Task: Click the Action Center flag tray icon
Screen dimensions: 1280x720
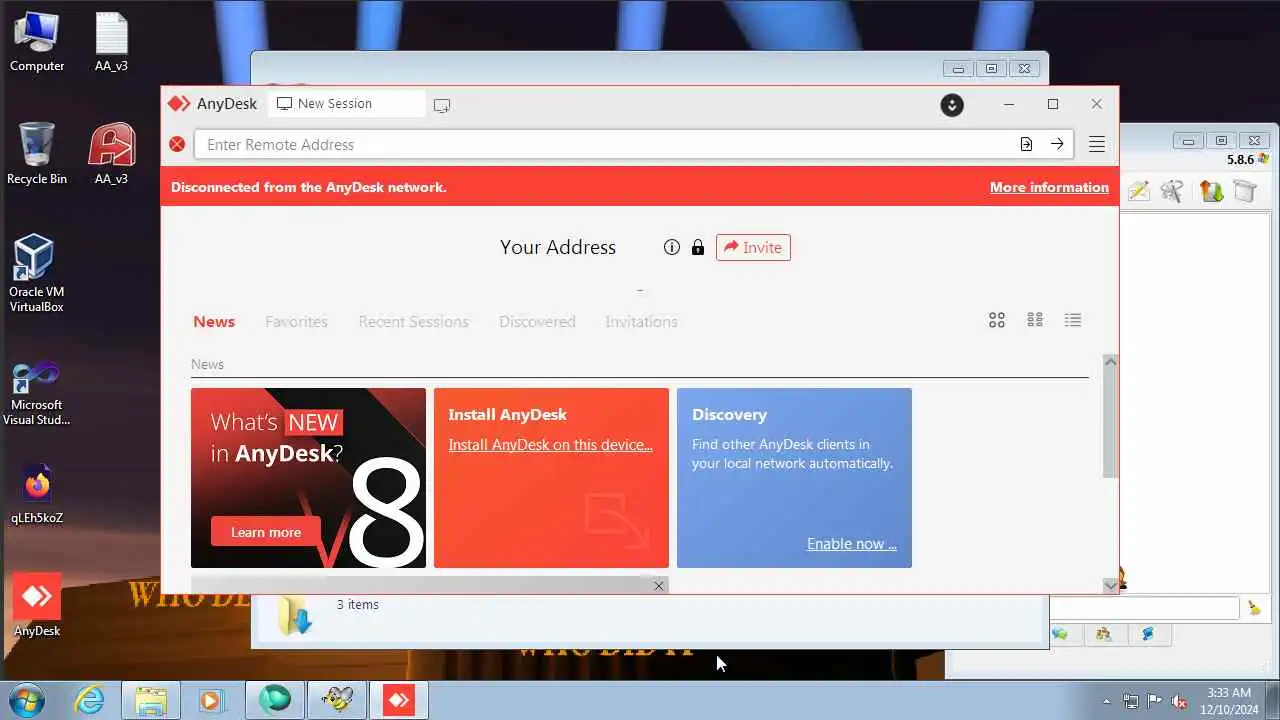Action: click(x=1155, y=701)
